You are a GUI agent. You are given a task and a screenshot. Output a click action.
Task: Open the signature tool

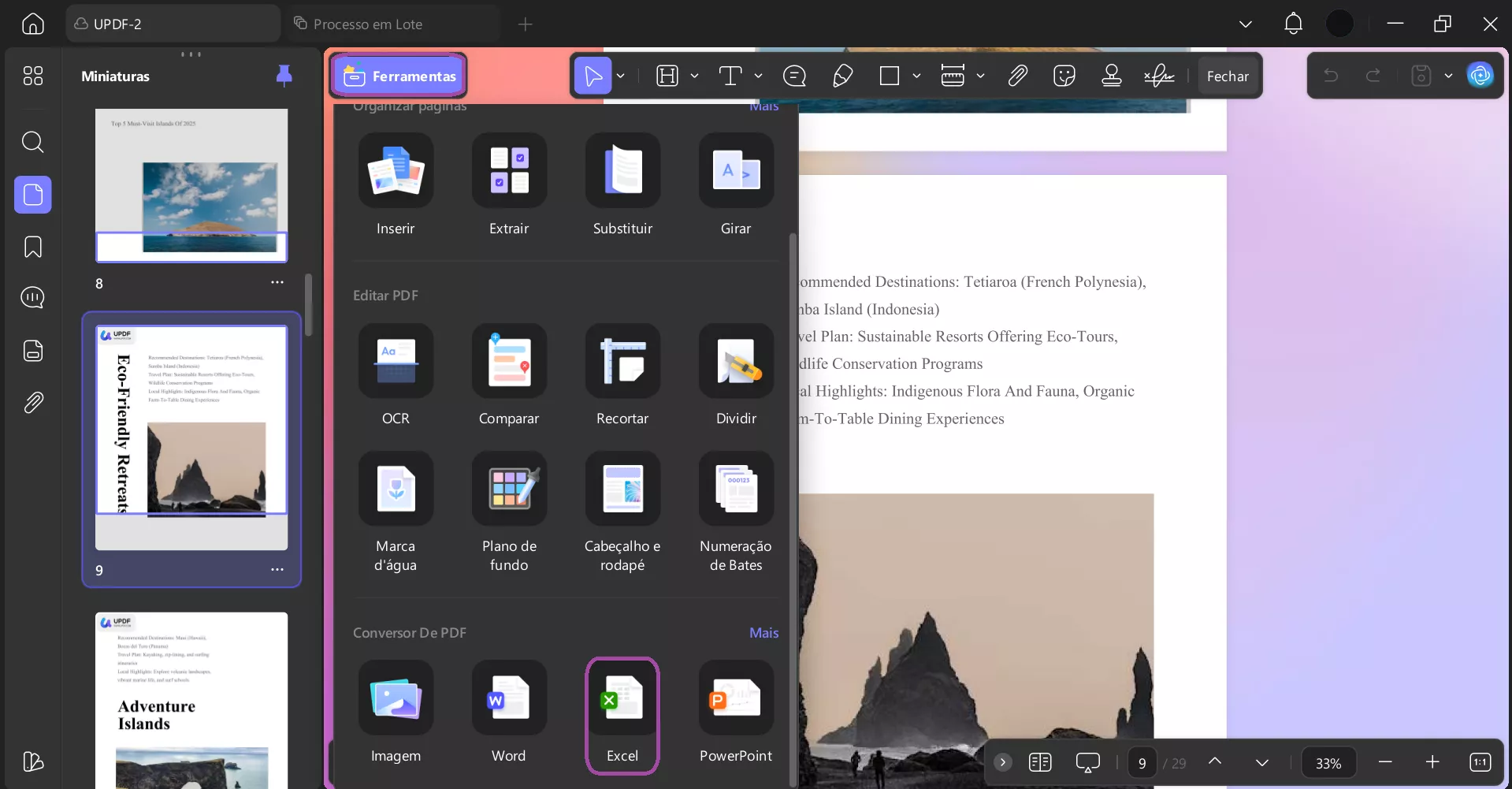pos(1158,75)
